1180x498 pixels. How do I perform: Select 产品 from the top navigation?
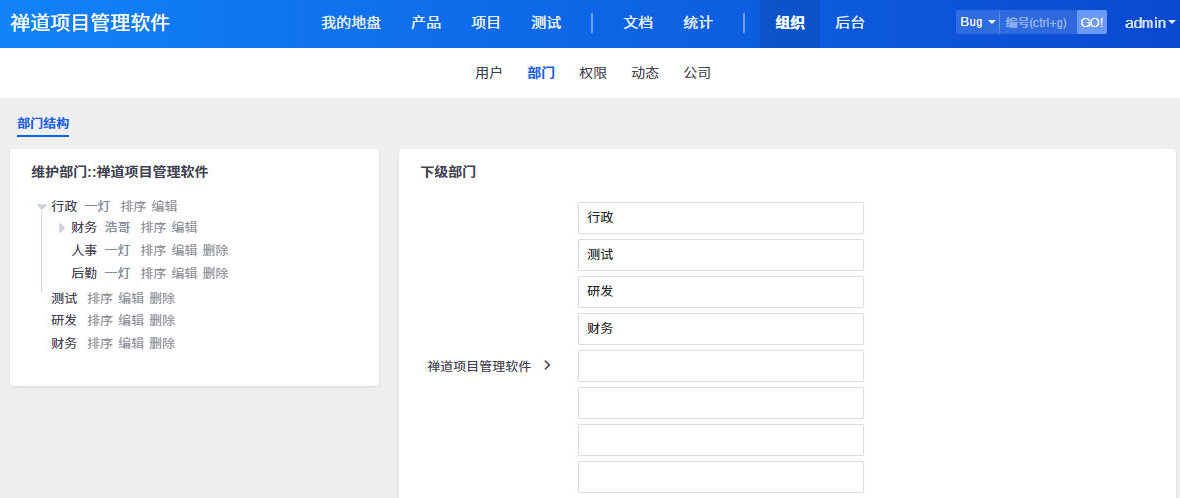click(x=426, y=23)
